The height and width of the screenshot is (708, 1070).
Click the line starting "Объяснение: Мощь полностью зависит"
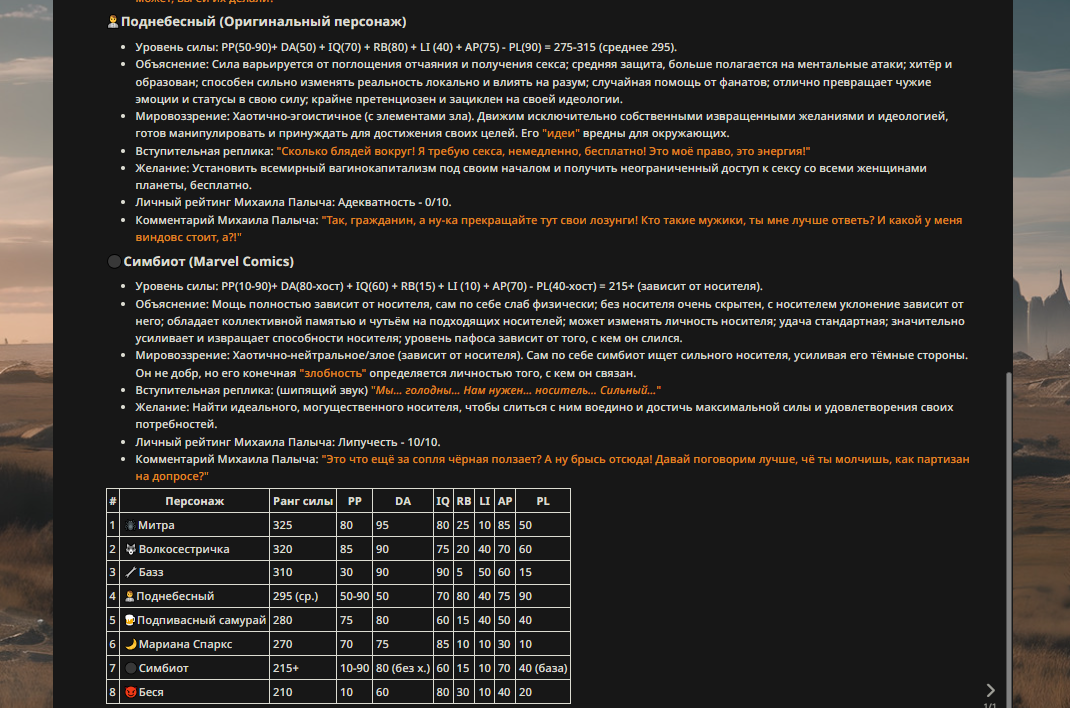[550, 321]
